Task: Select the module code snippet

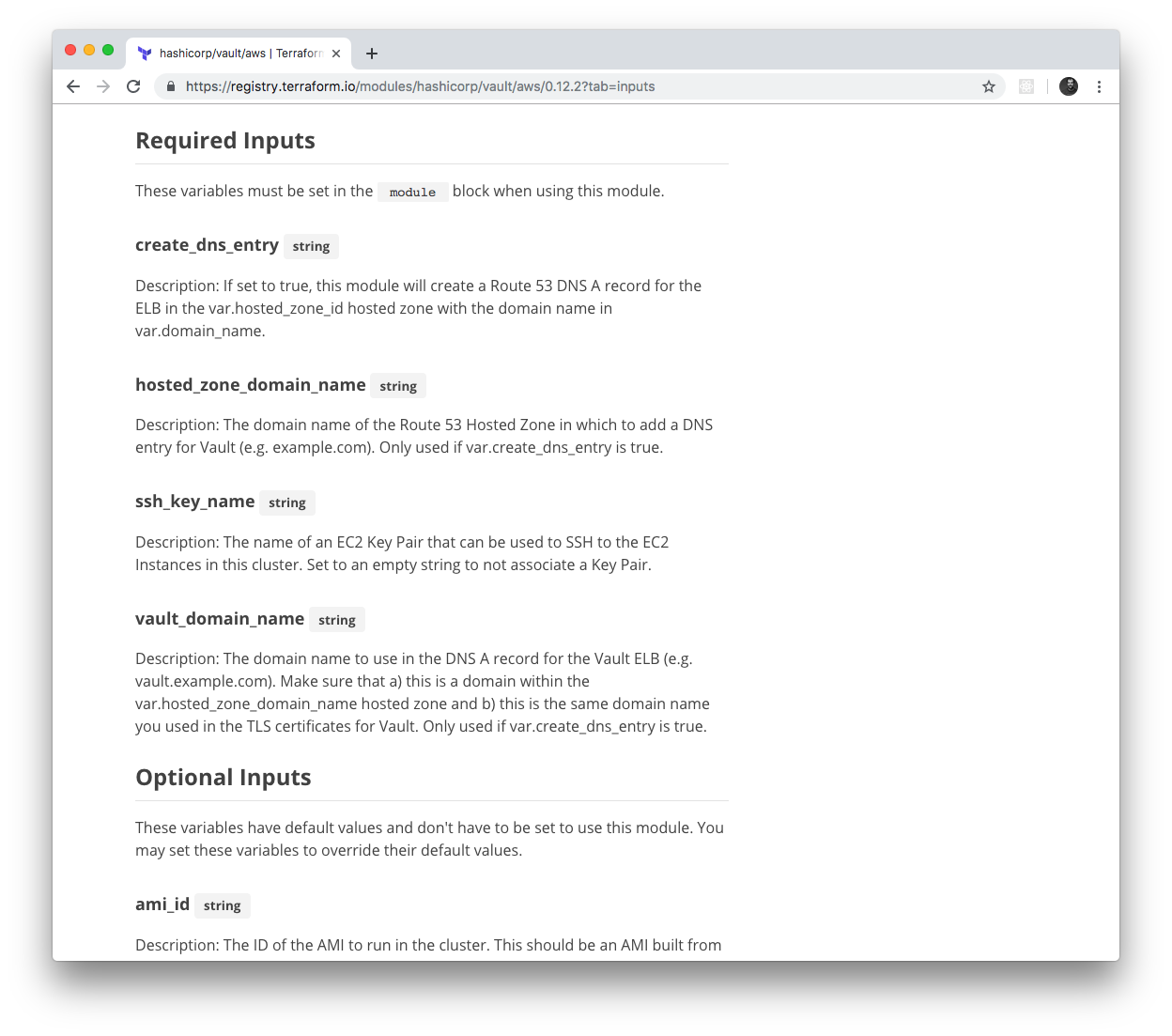Action: click(x=412, y=192)
